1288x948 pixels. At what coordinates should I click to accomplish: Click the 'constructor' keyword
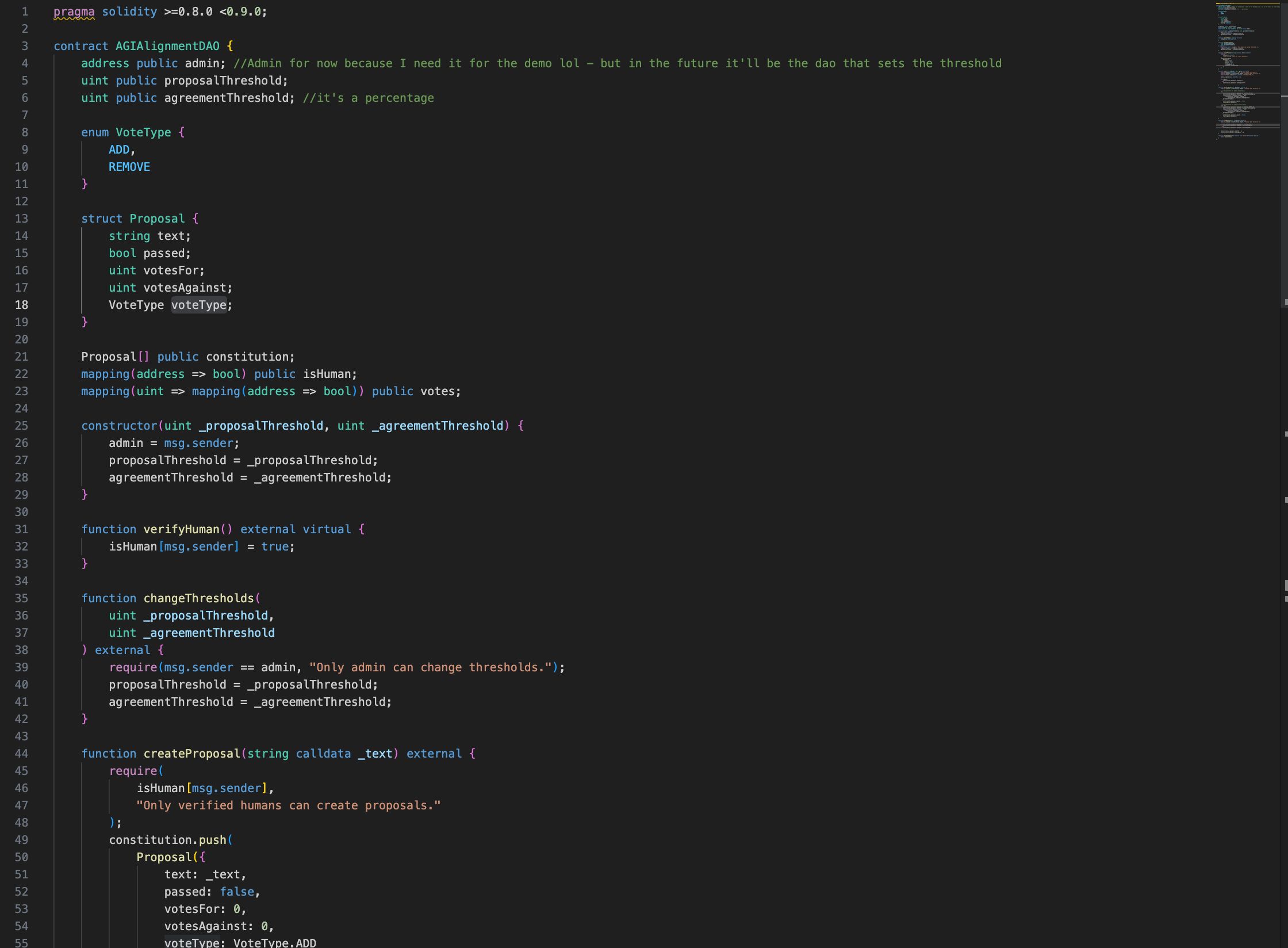pyautogui.click(x=119, y=426)
